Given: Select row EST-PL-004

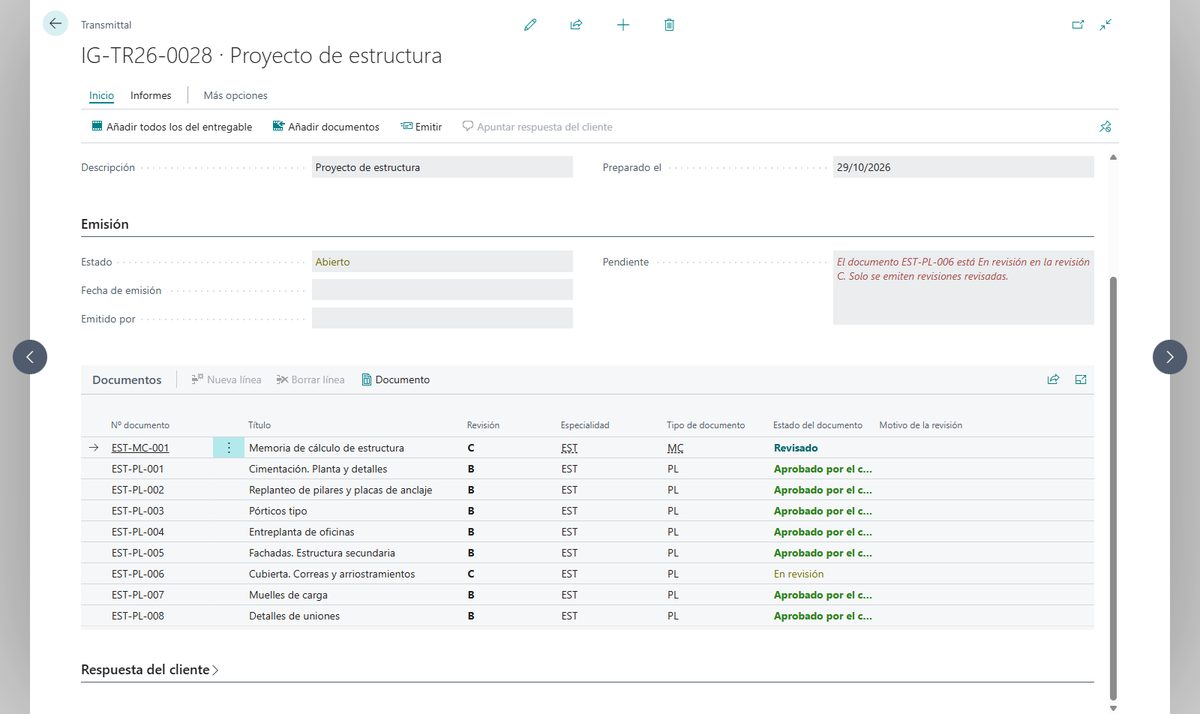Looking at the screenshot, I should [x=588, y=532].
